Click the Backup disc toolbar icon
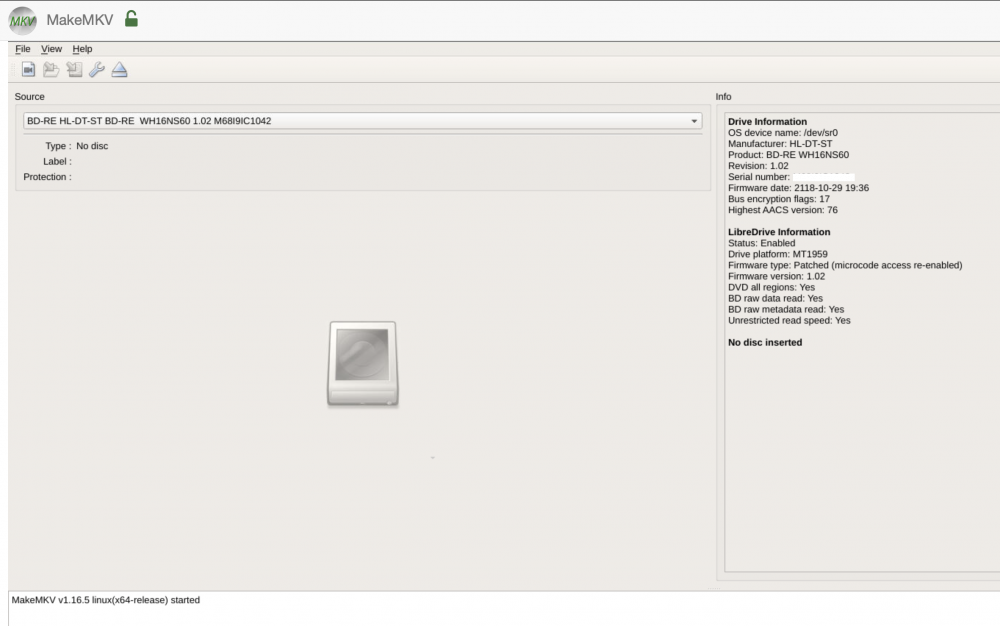Screen dimensions: 1000x626 tap(74, 69)
